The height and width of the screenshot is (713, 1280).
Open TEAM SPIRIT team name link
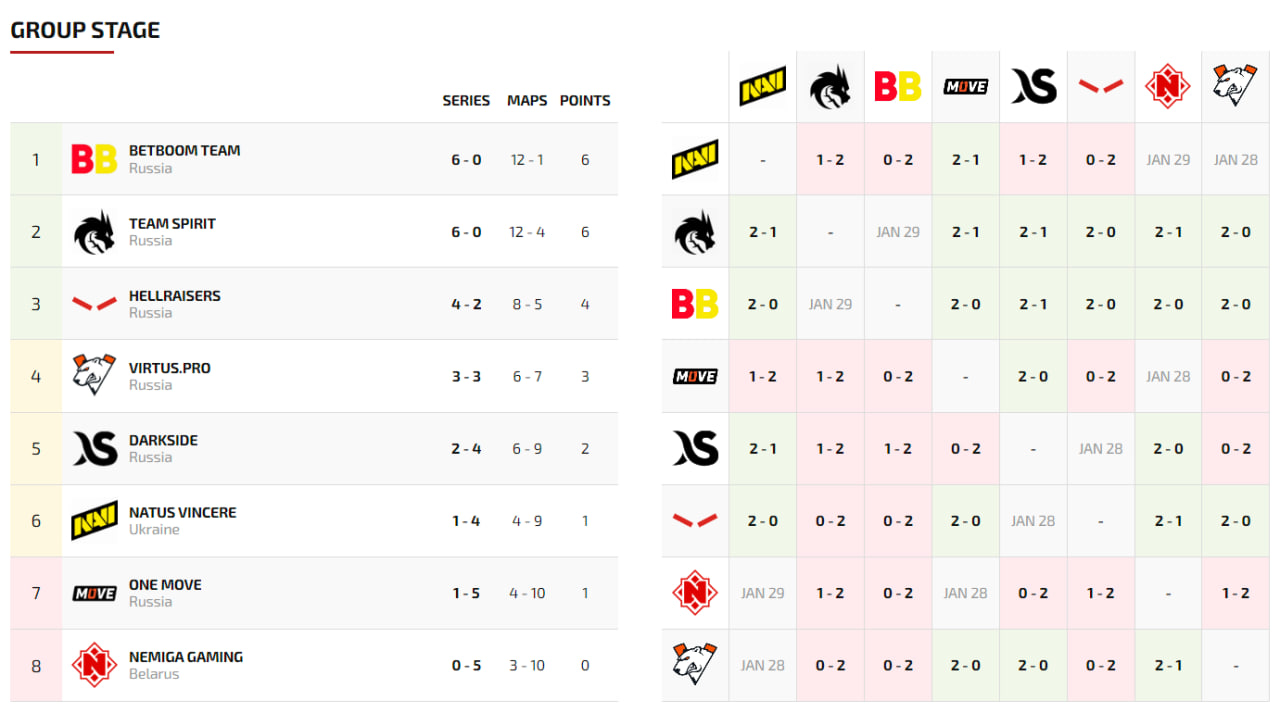172,223
